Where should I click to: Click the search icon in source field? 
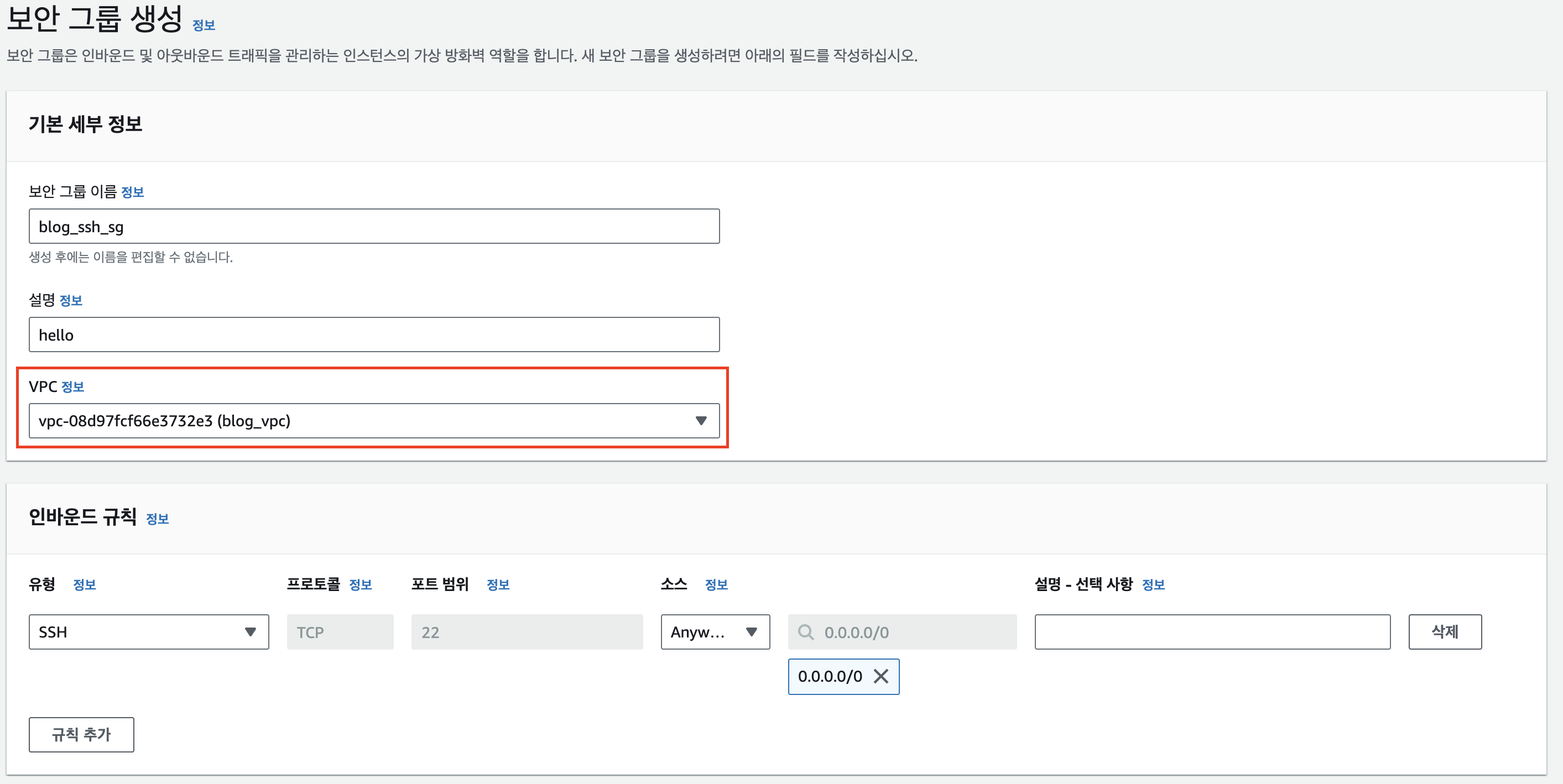(806, 632)
